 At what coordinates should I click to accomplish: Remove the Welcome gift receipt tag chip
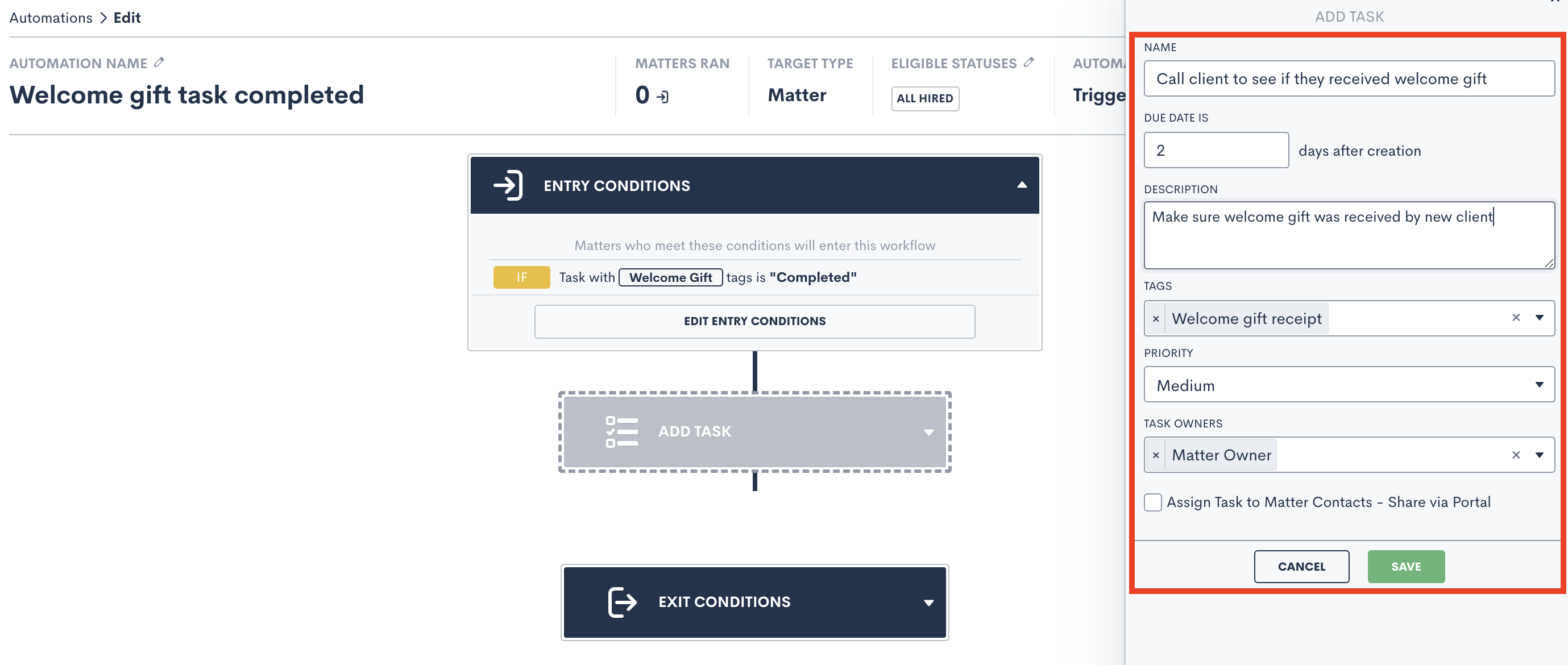point(1155,319)
